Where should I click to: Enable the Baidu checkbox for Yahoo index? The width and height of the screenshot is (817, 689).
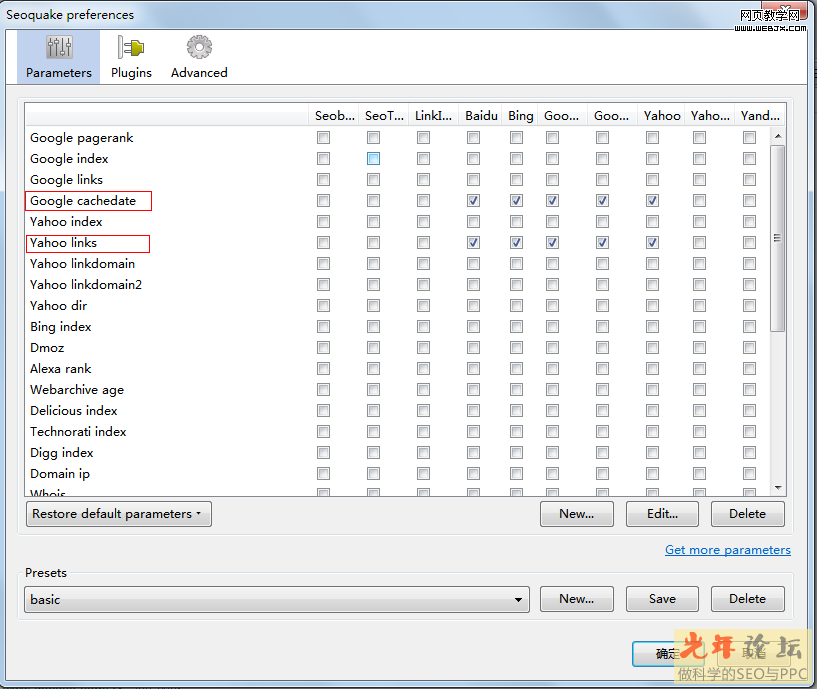473,221
